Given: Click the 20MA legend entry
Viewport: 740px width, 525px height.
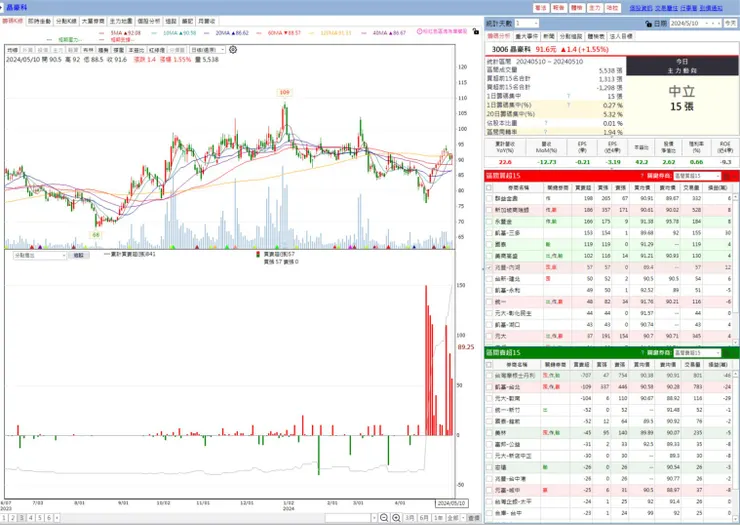Looking at the screenshot, I should pyautogui.click(x=227, y=33).
